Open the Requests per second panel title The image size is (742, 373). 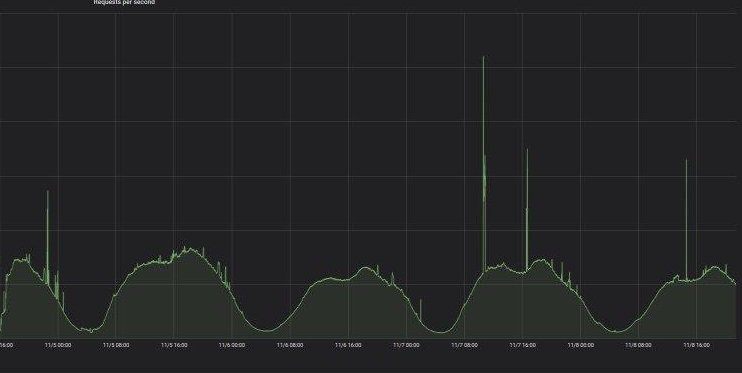coord(124,2)
